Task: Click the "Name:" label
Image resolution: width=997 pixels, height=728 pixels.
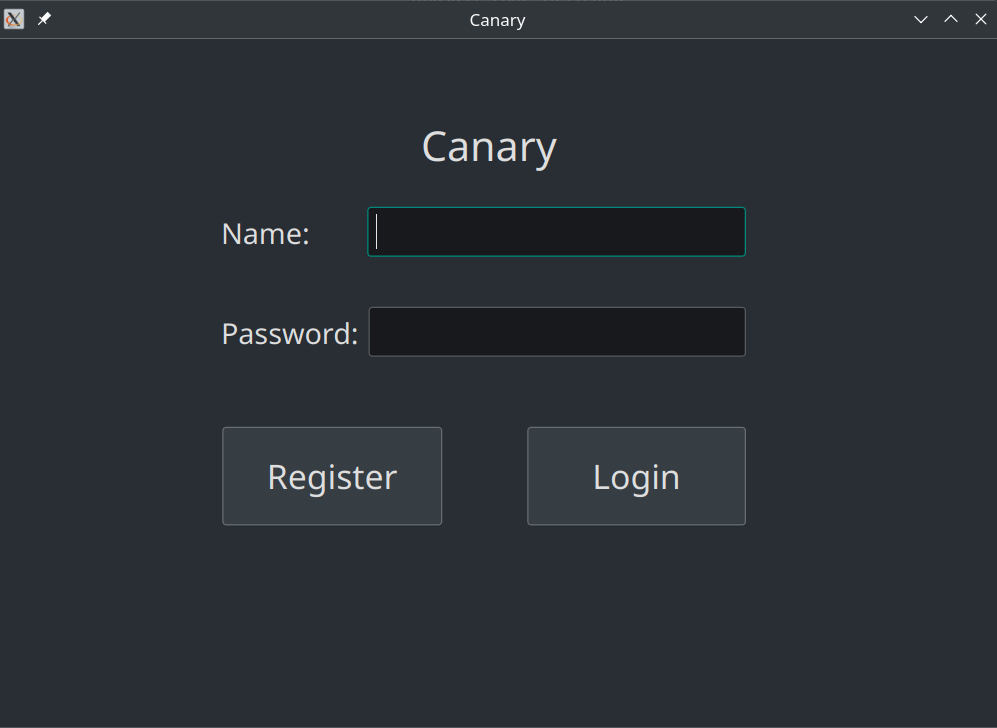Action: point(265,234)
